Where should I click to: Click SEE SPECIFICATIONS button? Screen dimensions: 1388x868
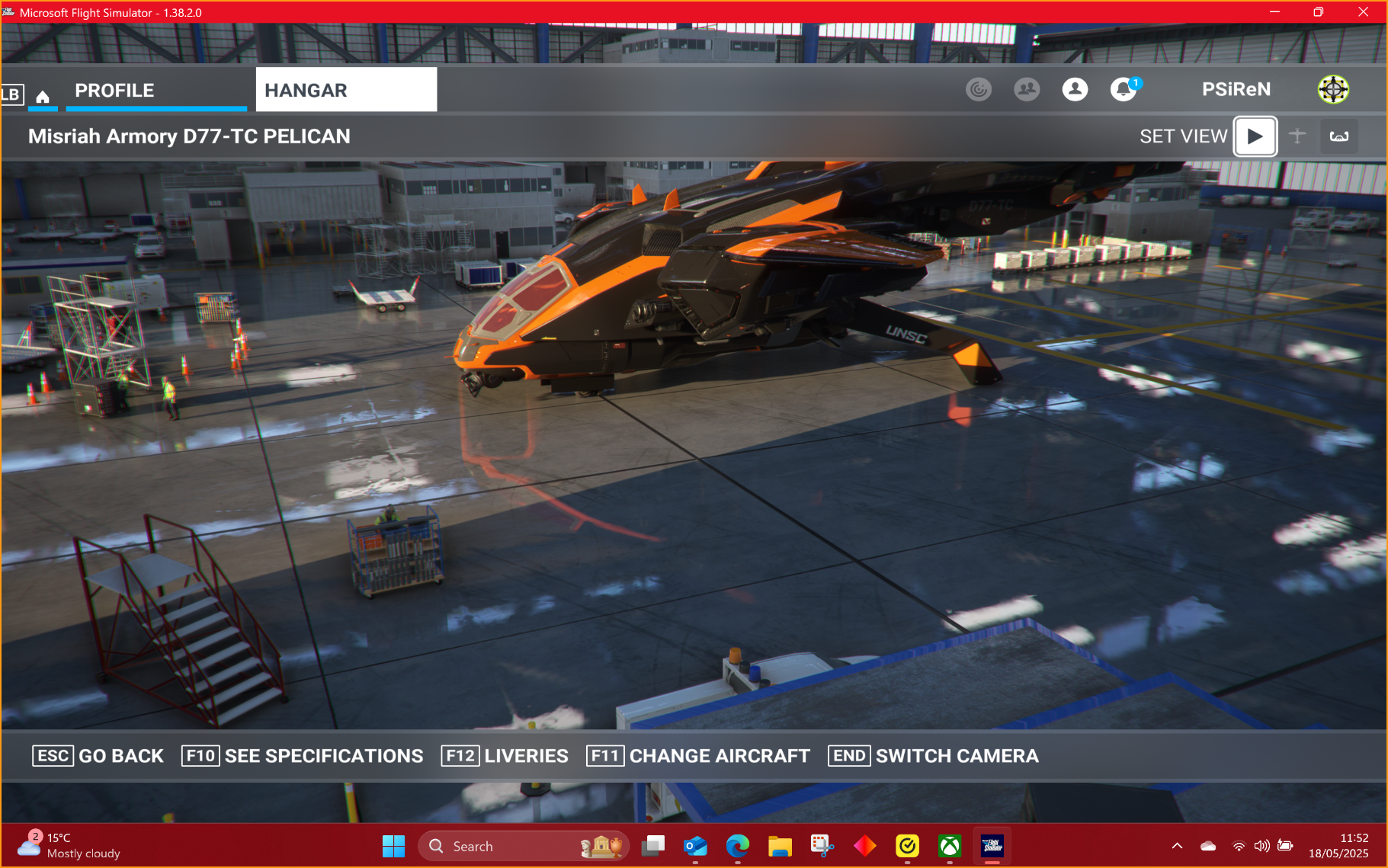324,756
